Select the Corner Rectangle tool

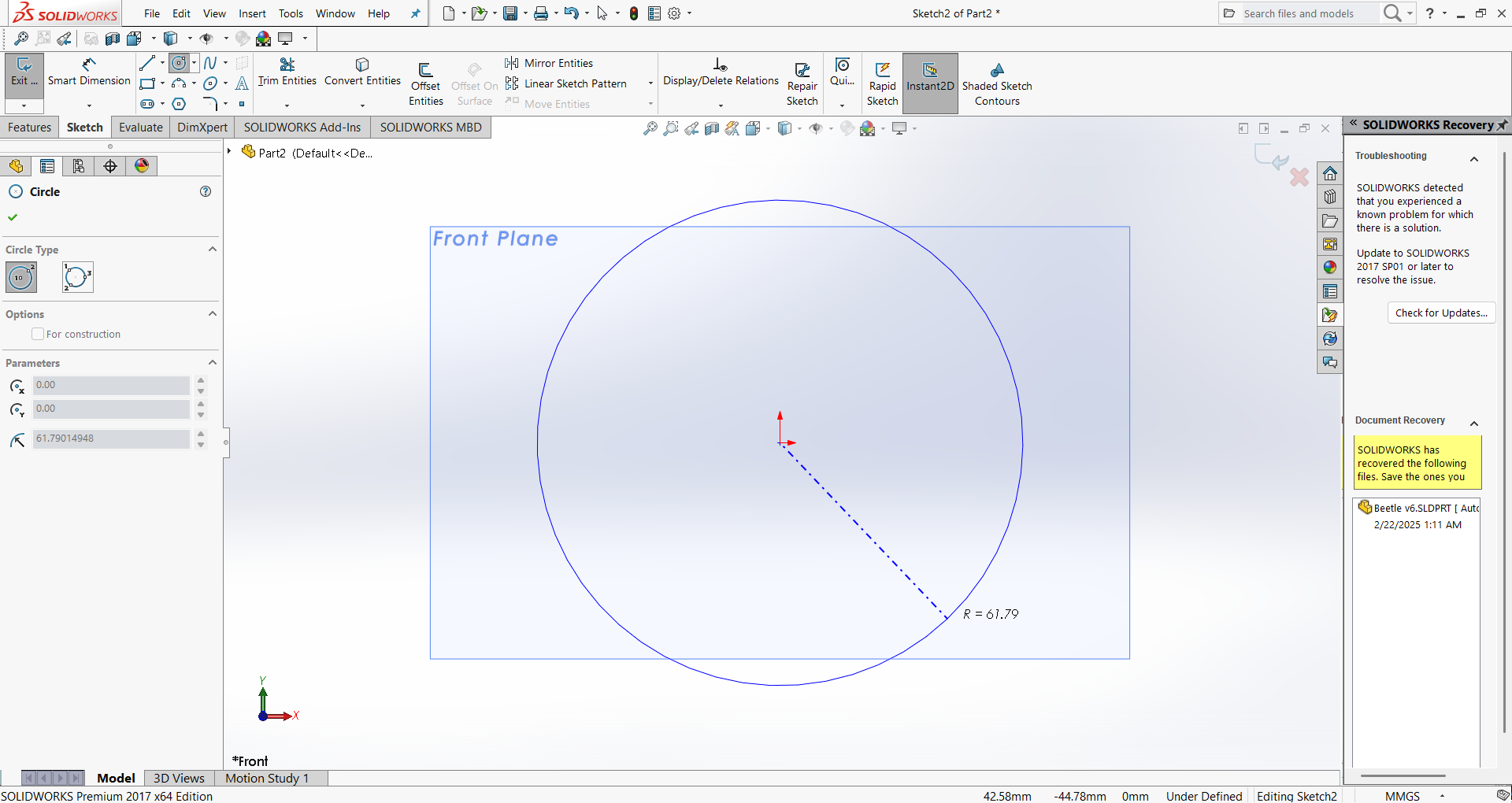coord(147,83)
